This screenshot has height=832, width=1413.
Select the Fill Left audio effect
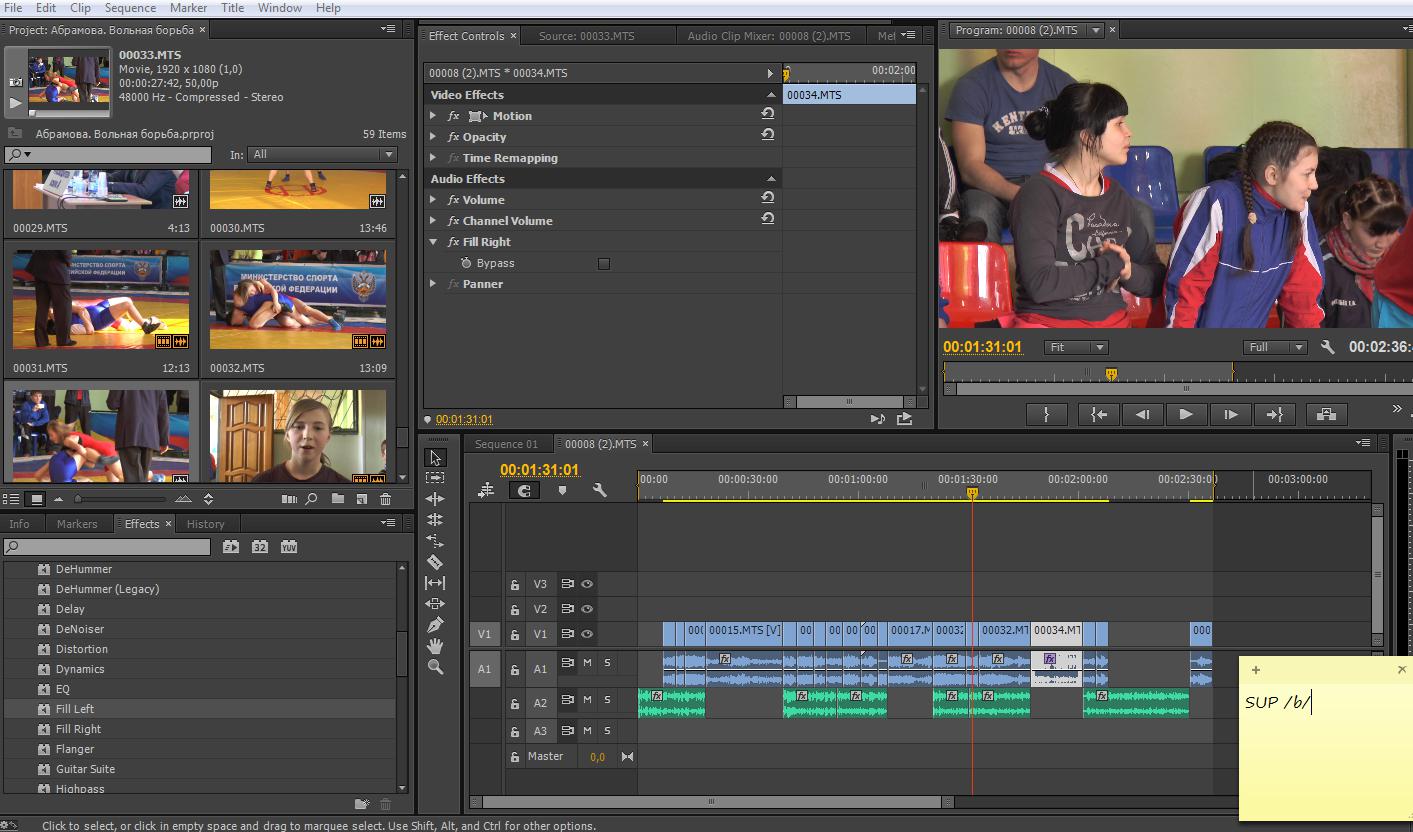point(75,709)
